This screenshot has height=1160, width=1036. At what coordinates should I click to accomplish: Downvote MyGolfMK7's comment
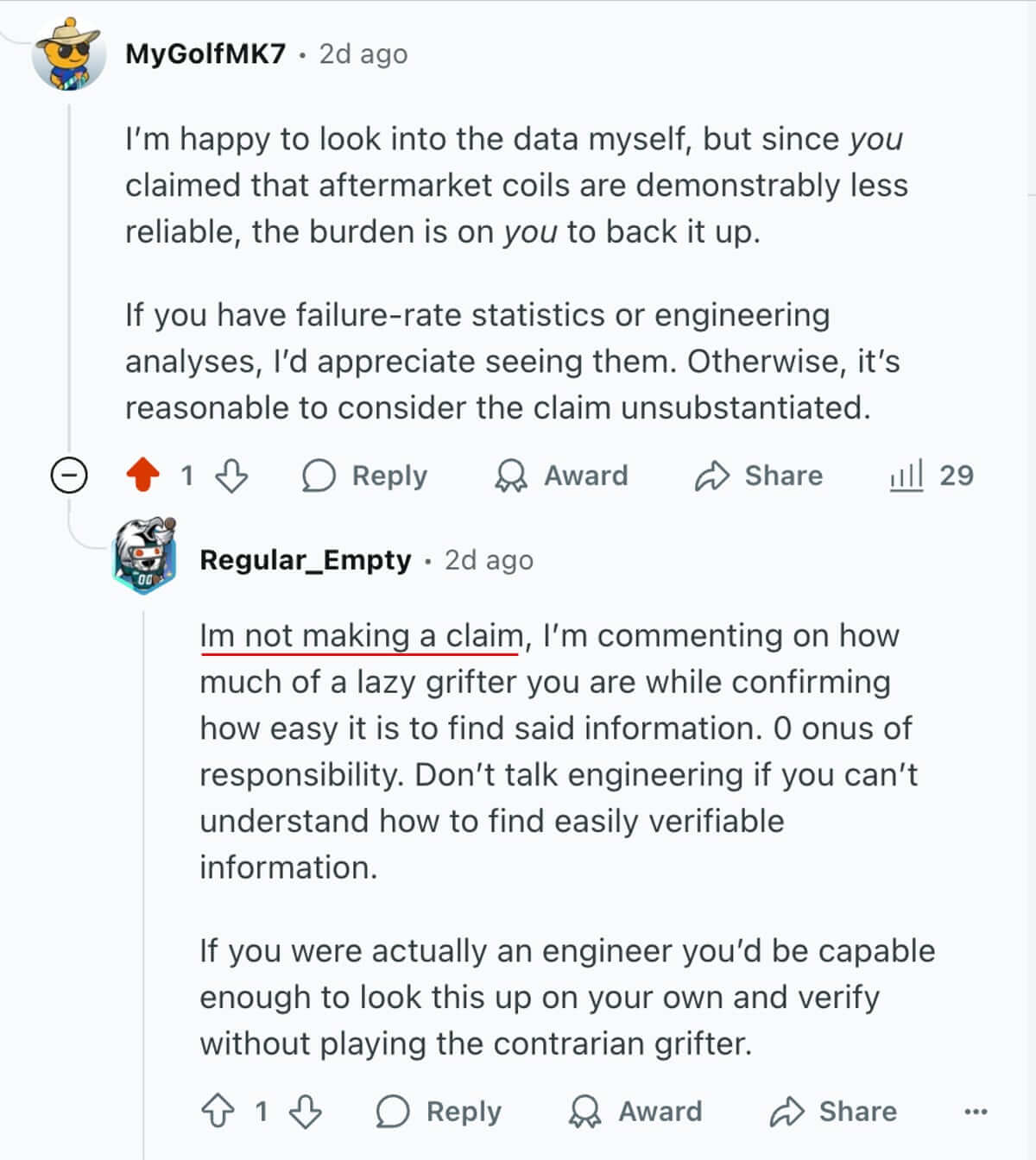click(x=231, y=476)
